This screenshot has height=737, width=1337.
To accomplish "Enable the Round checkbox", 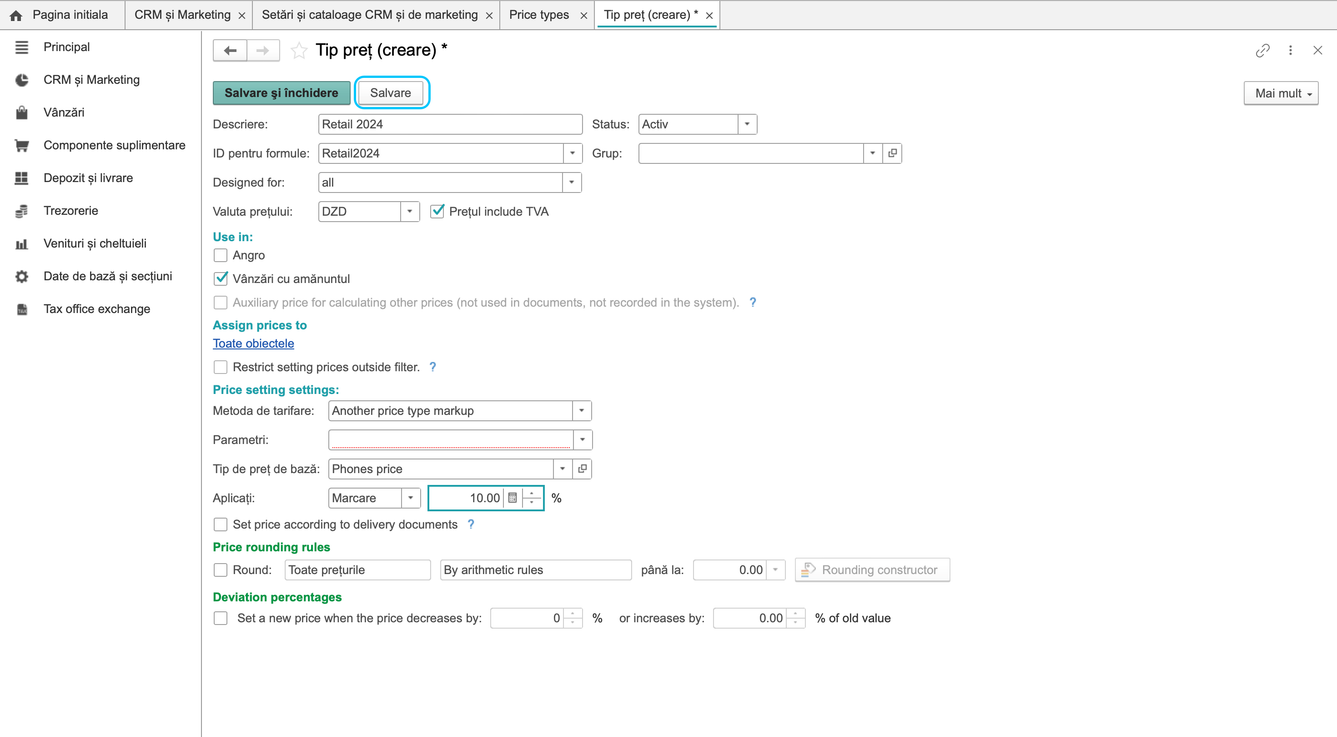I will 220,570.
